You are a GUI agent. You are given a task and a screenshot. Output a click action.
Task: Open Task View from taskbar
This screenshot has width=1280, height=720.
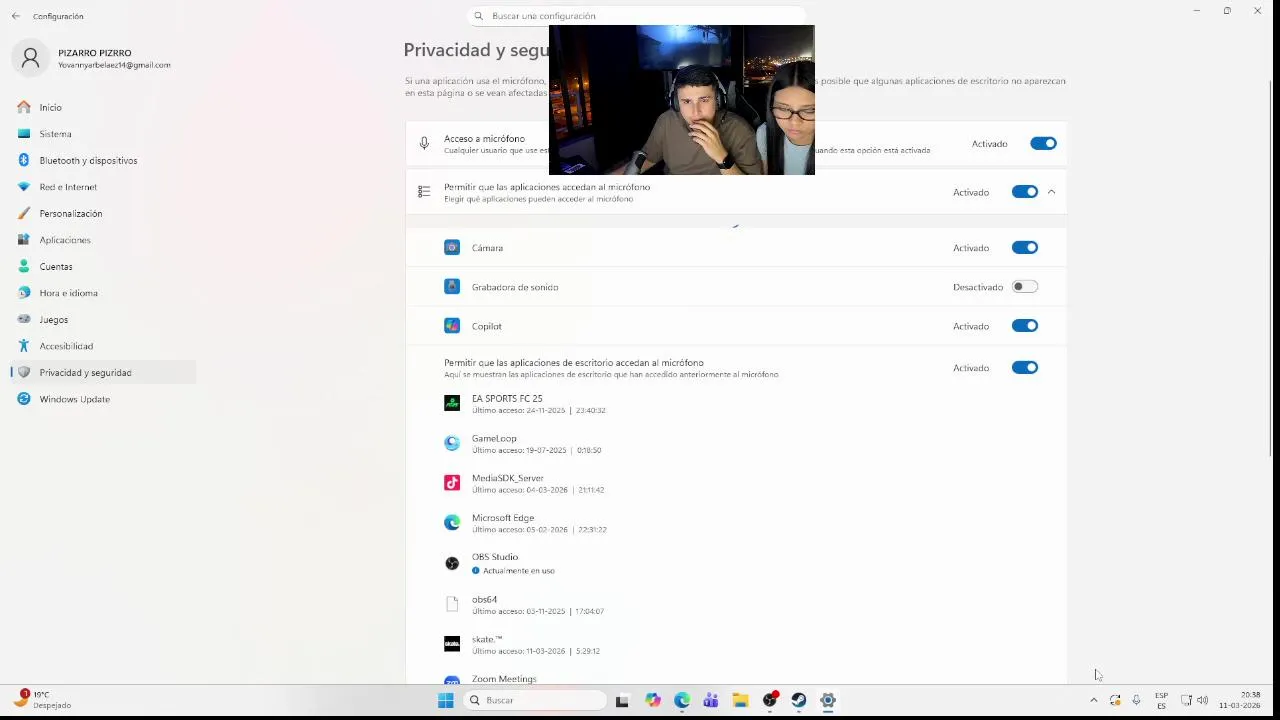(x=622, y=701)
